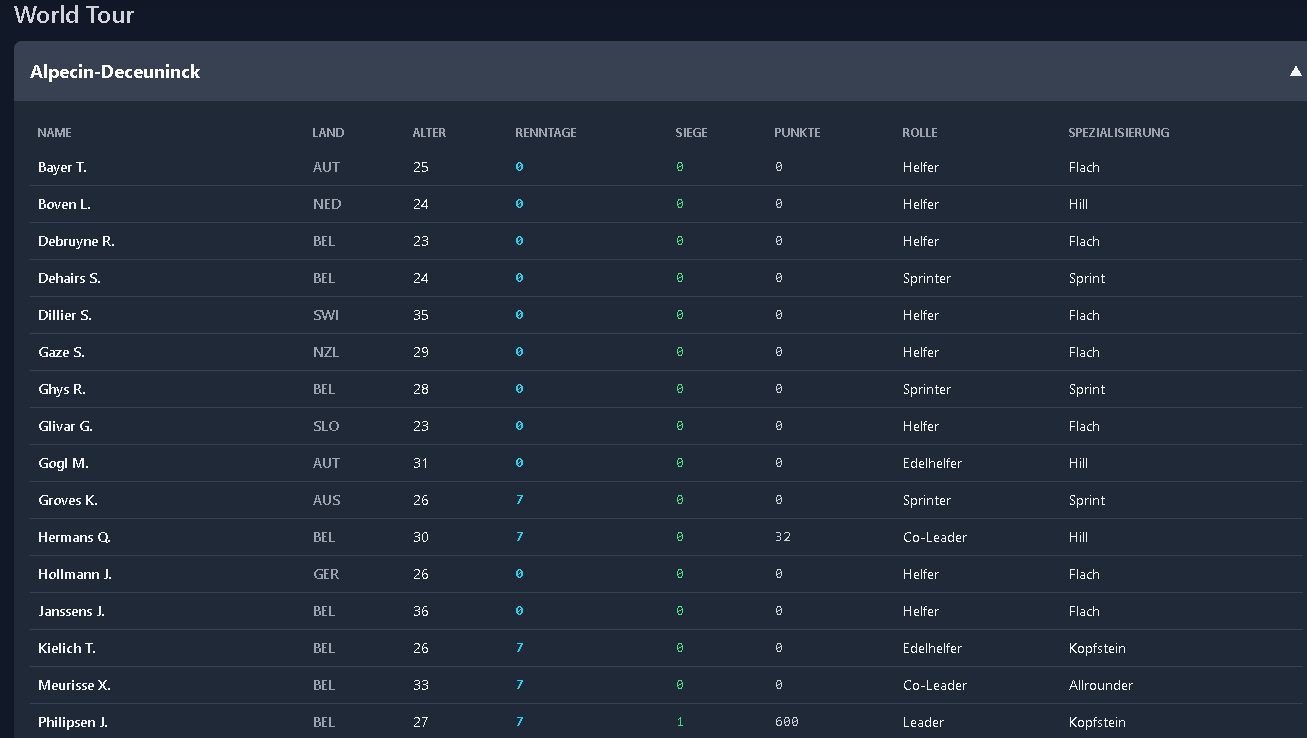
Task: Sort table by NAME column header
Action: pyautogui.click(x=54, y=133)
